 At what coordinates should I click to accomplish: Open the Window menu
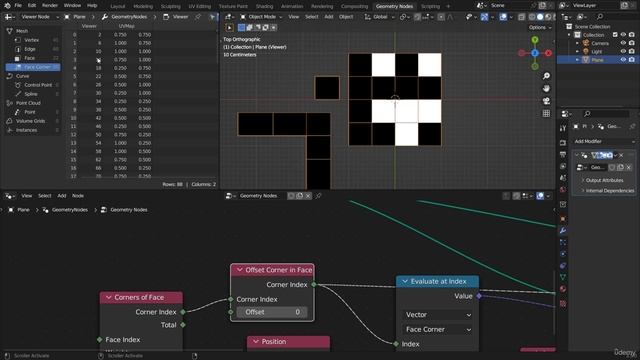(72, 6)
